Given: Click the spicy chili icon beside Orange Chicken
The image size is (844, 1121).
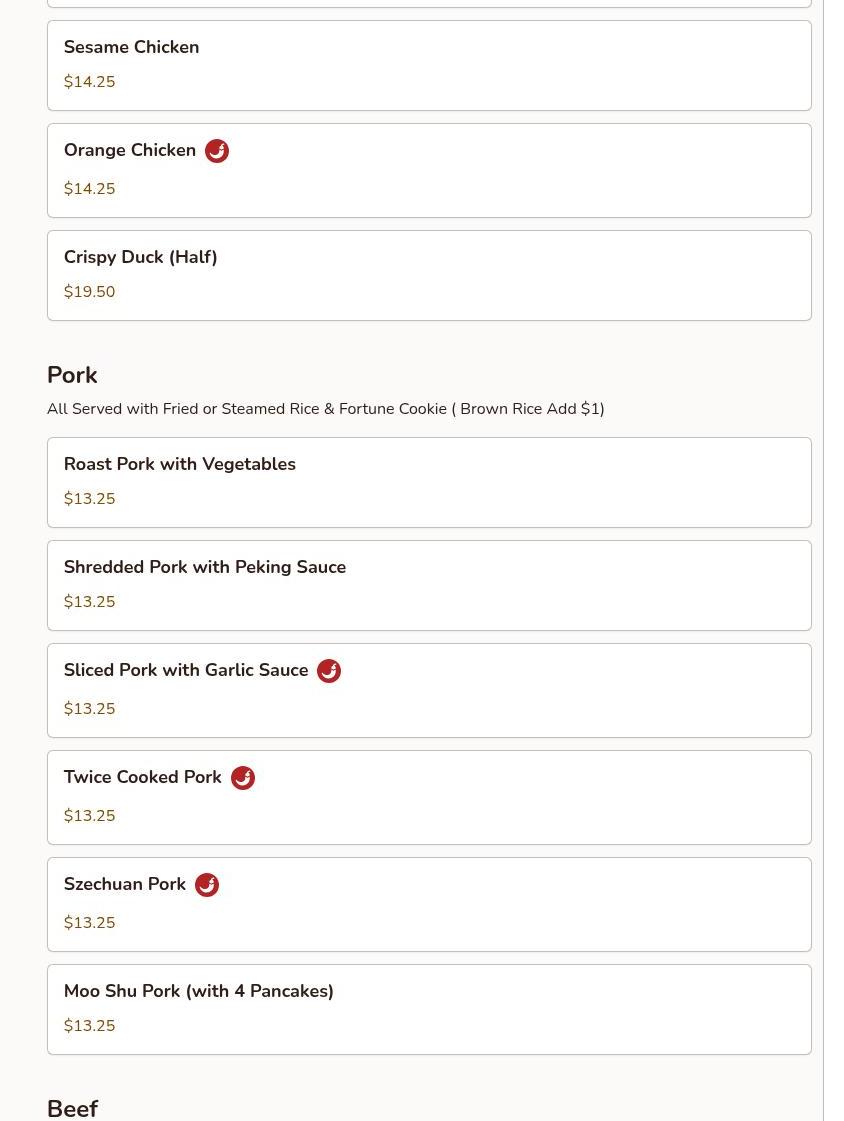Looking at the screenshot, I should (x=217, y=151).
